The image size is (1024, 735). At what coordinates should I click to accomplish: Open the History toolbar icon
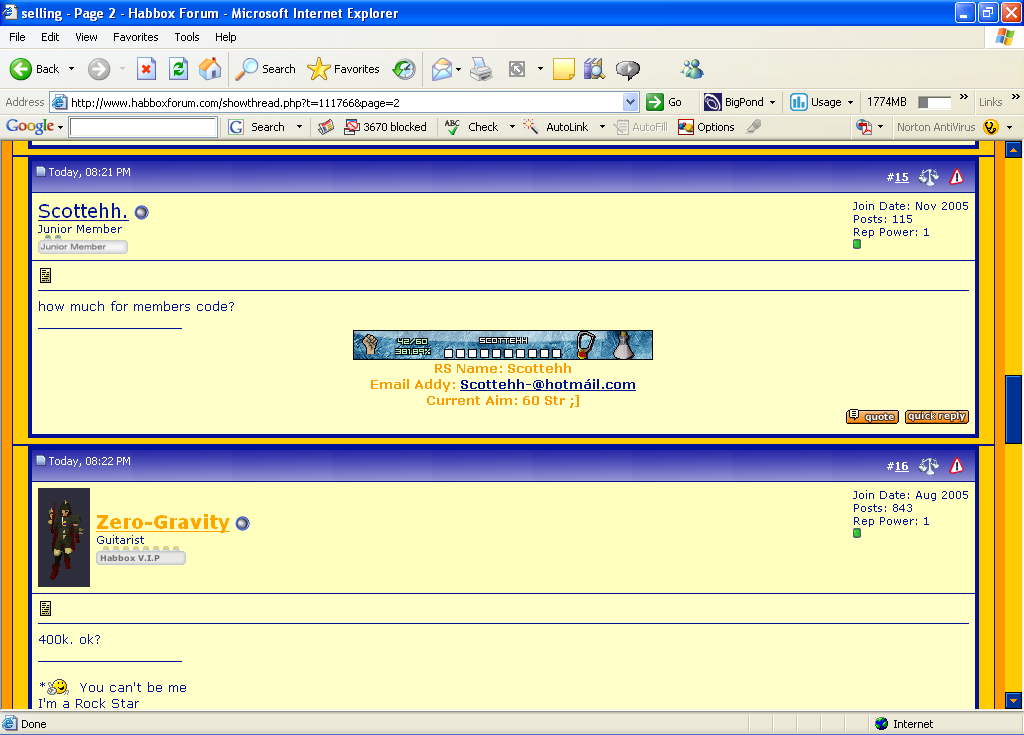coord(404,69)
